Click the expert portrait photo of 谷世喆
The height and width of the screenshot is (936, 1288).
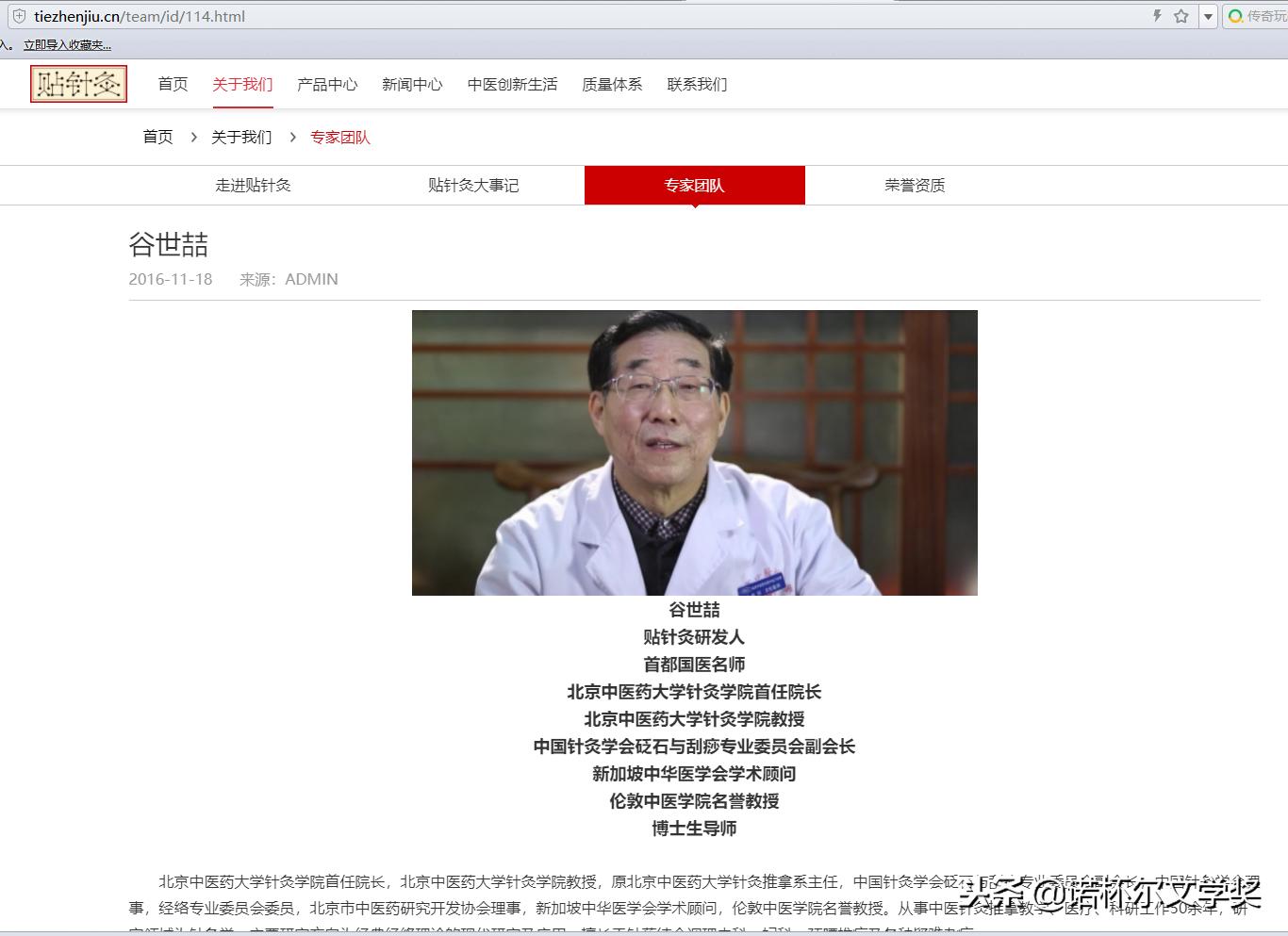coord(694,452)
